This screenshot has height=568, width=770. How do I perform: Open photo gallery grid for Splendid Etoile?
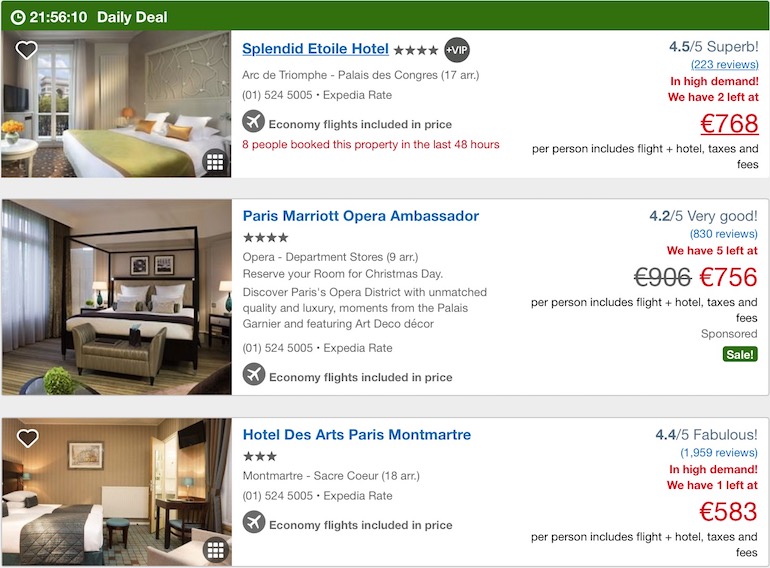pos(214,162)
